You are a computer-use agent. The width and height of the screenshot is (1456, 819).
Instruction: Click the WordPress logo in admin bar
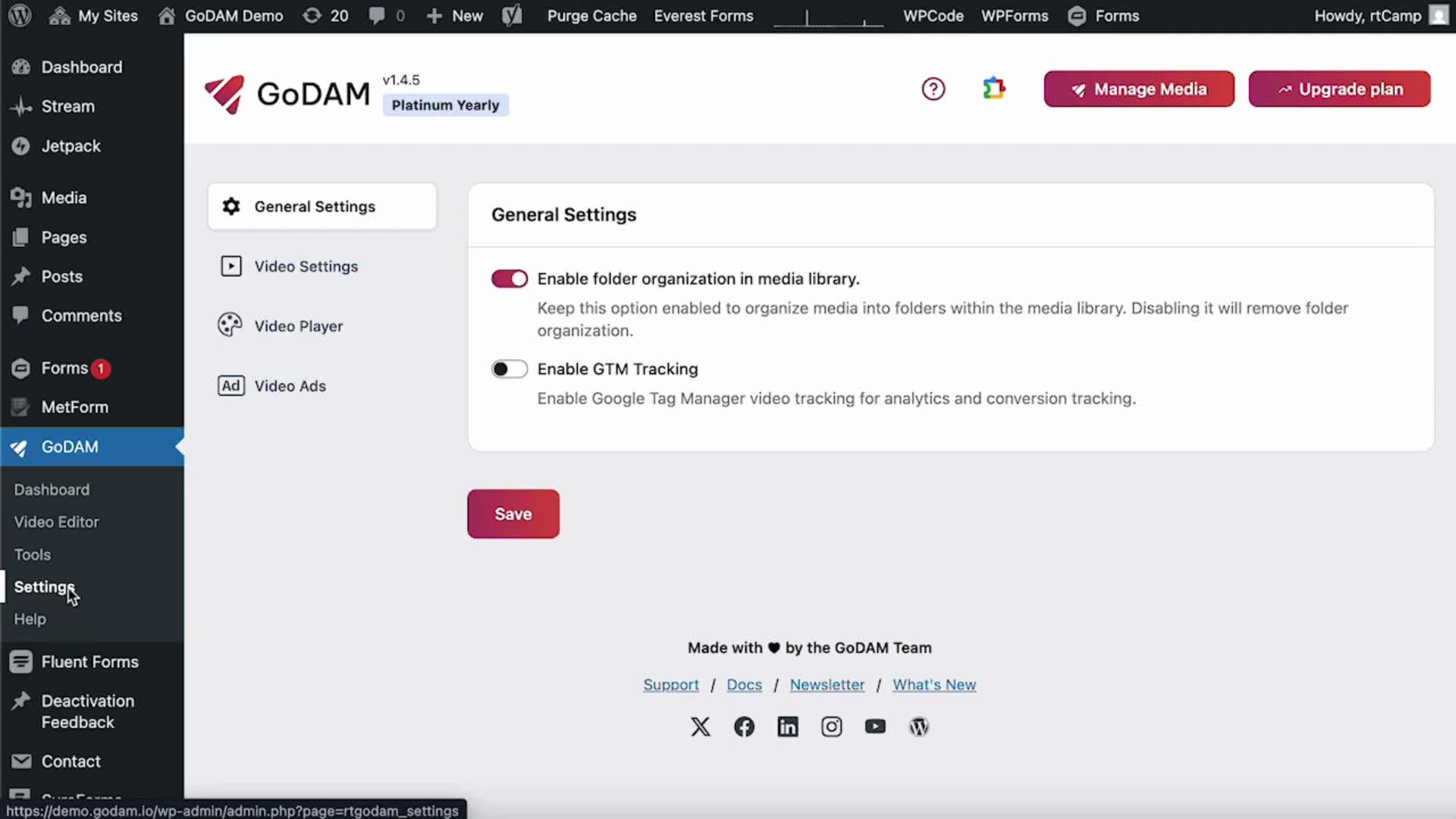point(20,15)
